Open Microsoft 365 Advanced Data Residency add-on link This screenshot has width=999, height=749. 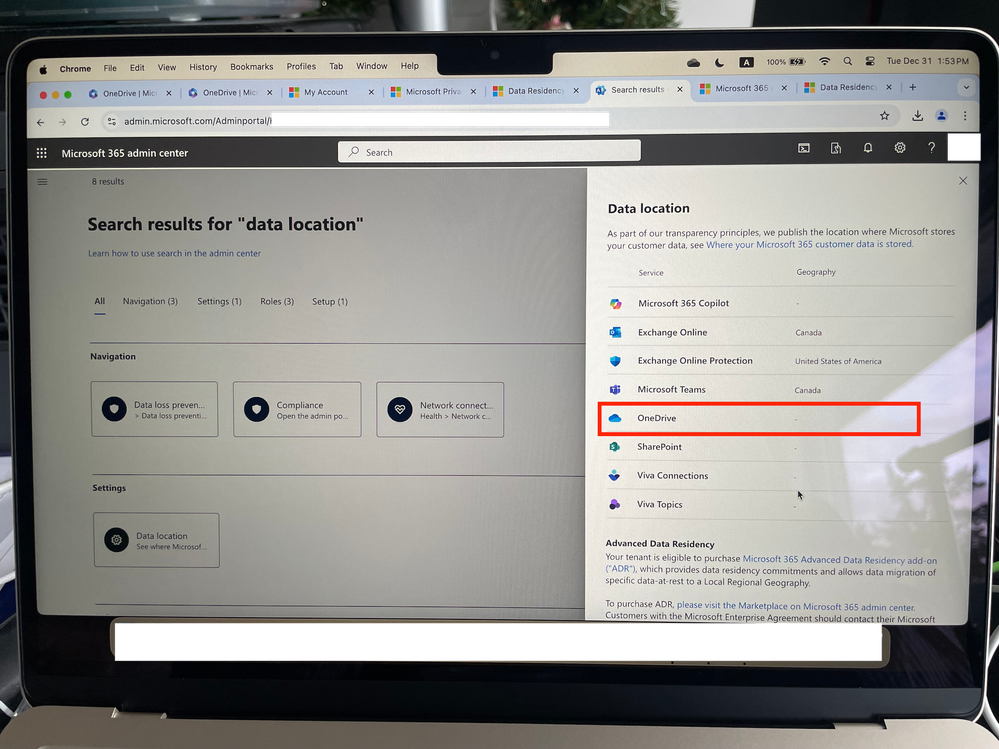click(x=840, y=560)
